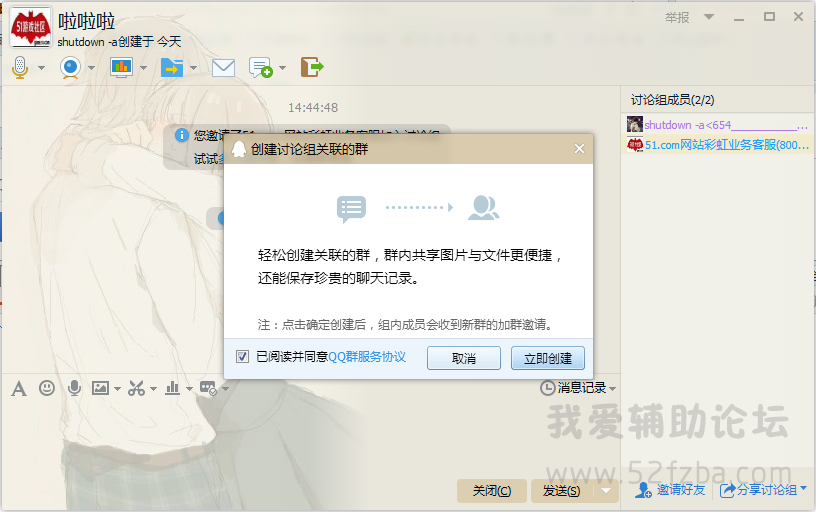Click 立即创建 button
This screenshot has height=512, width=816.
pos(547,358)
